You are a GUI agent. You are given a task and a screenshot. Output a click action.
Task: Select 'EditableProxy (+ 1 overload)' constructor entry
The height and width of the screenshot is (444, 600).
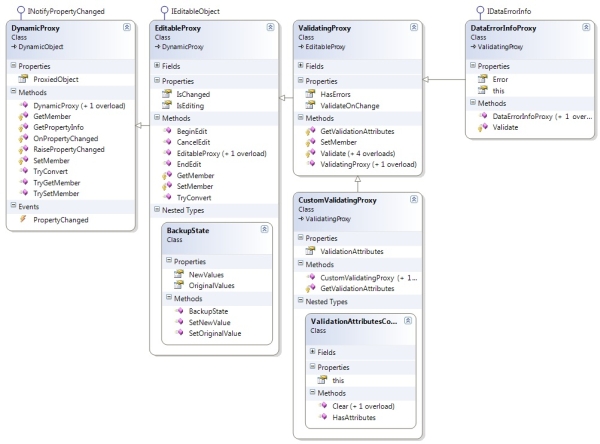pos(222,153)
